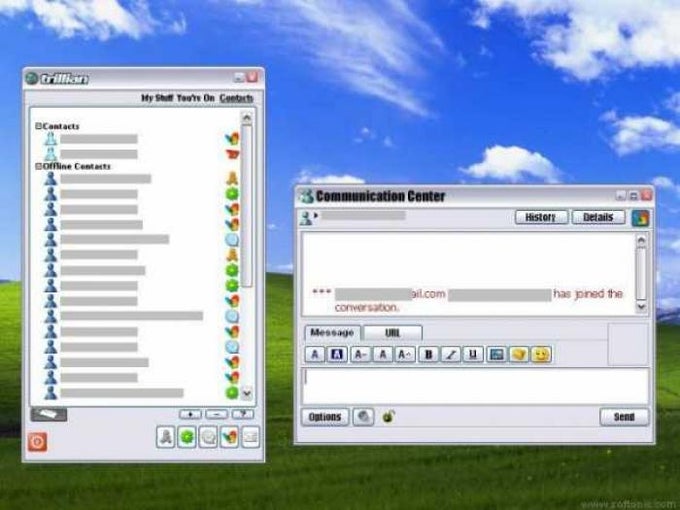Click the question mark help button
The width and height of the screenshot is (680, 510).
pyautogui.click(x=243, y=414)
